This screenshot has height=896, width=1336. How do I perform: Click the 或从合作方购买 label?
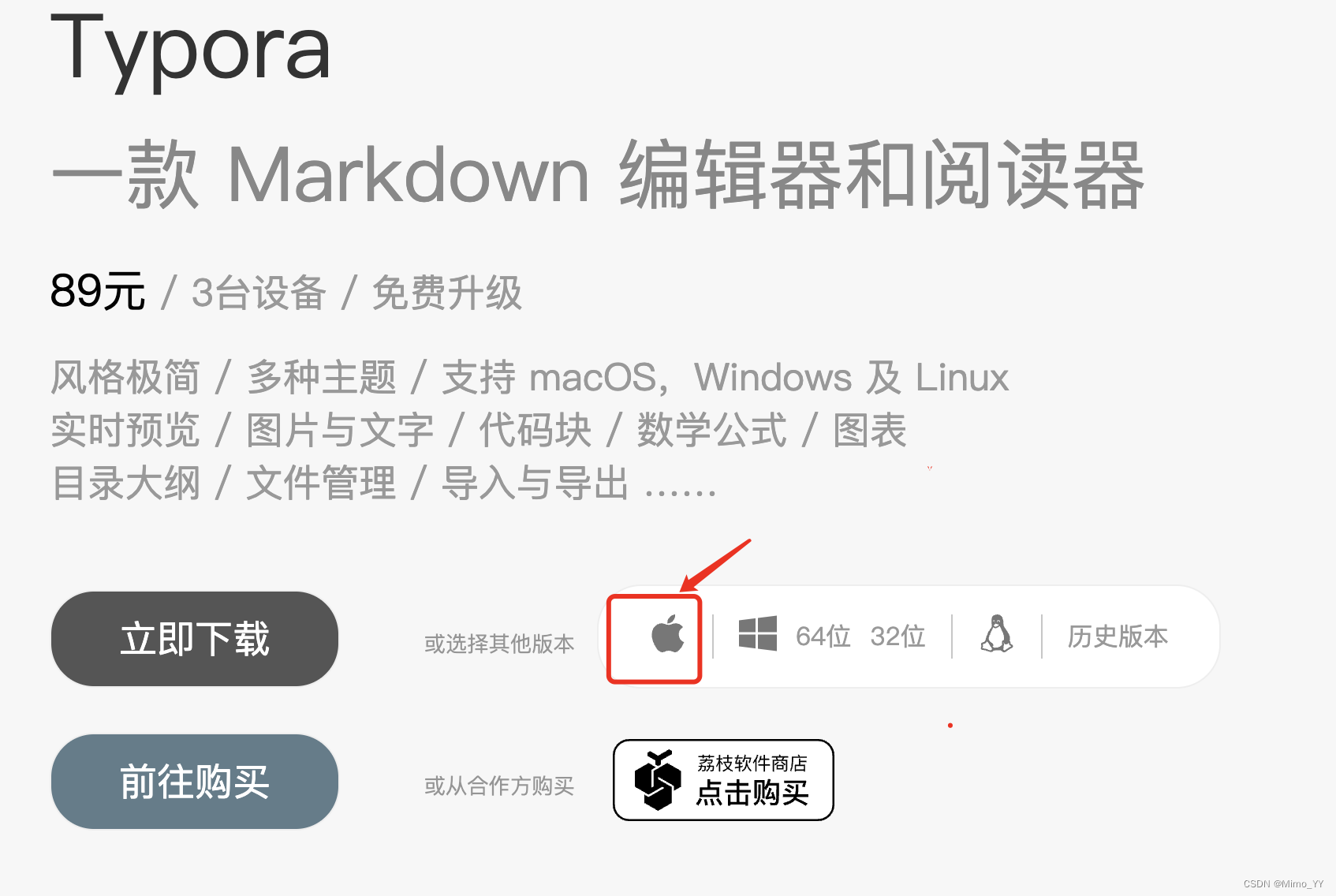point(499,786)
